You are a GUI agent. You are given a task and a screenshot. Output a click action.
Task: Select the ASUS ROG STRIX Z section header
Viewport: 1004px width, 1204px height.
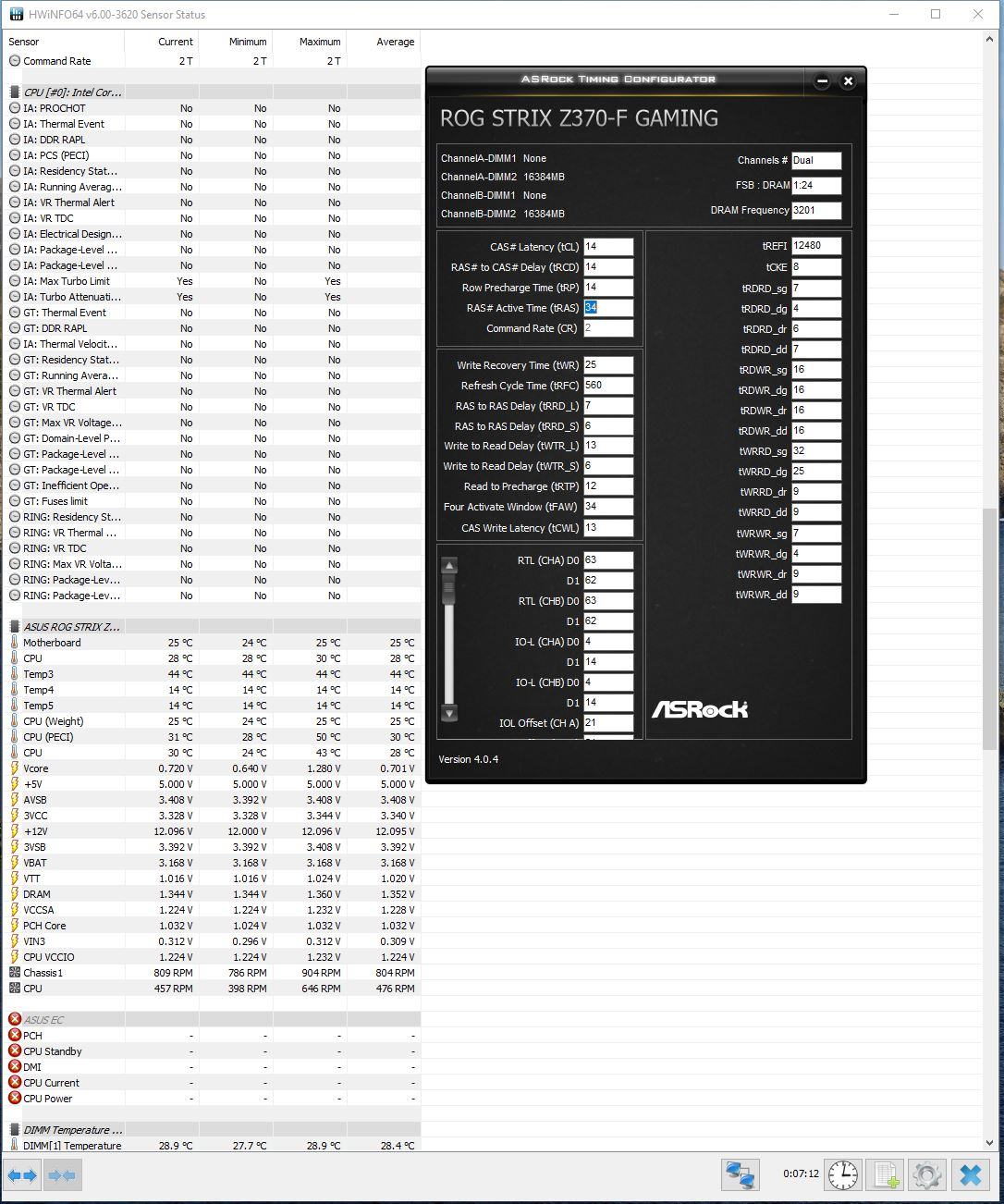(x=212, y=627)
